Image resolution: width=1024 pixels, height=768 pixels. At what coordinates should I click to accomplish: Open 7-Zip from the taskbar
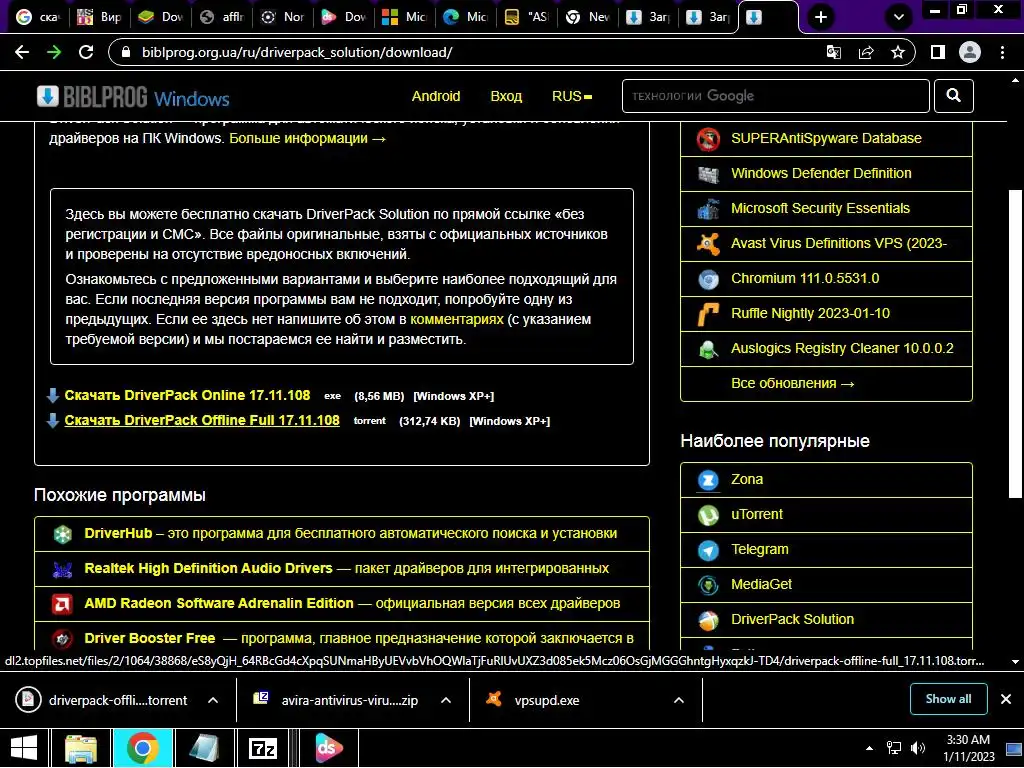263,748
